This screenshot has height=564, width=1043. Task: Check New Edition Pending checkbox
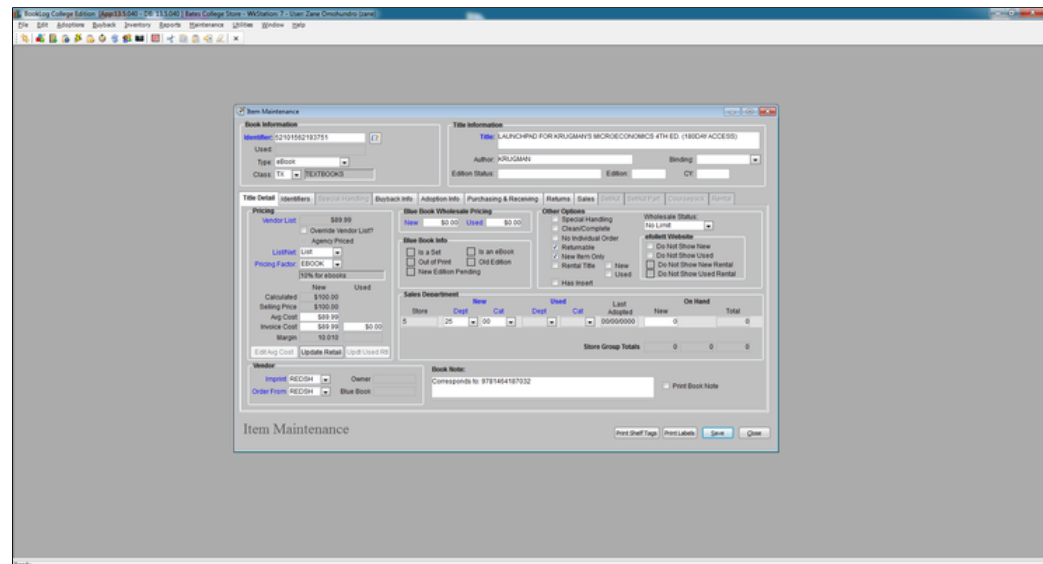click(x=410, y=272)
